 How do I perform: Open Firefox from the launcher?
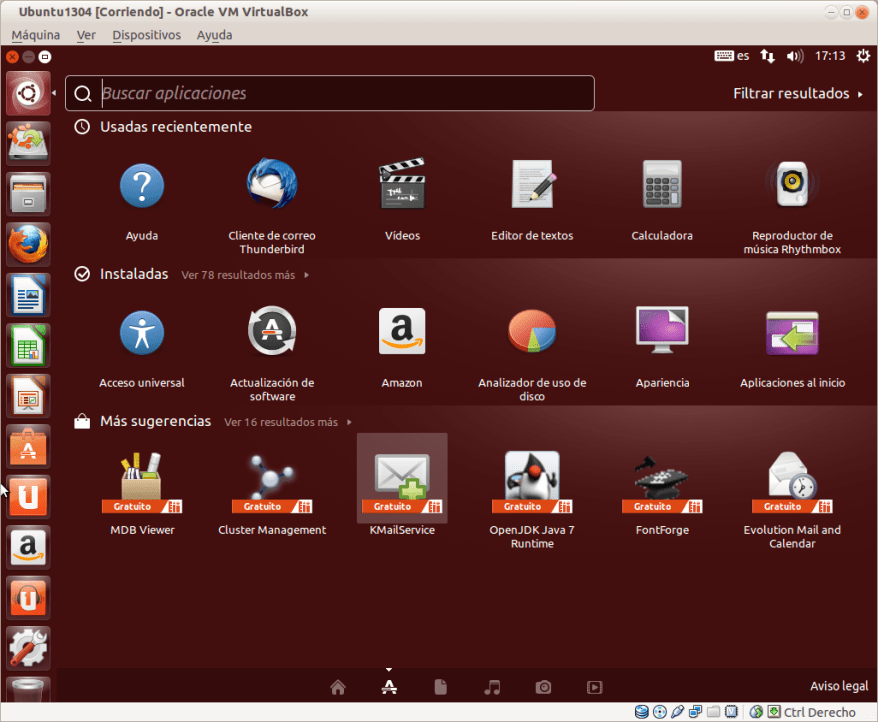pyautogui.click(x=28, y=244)
